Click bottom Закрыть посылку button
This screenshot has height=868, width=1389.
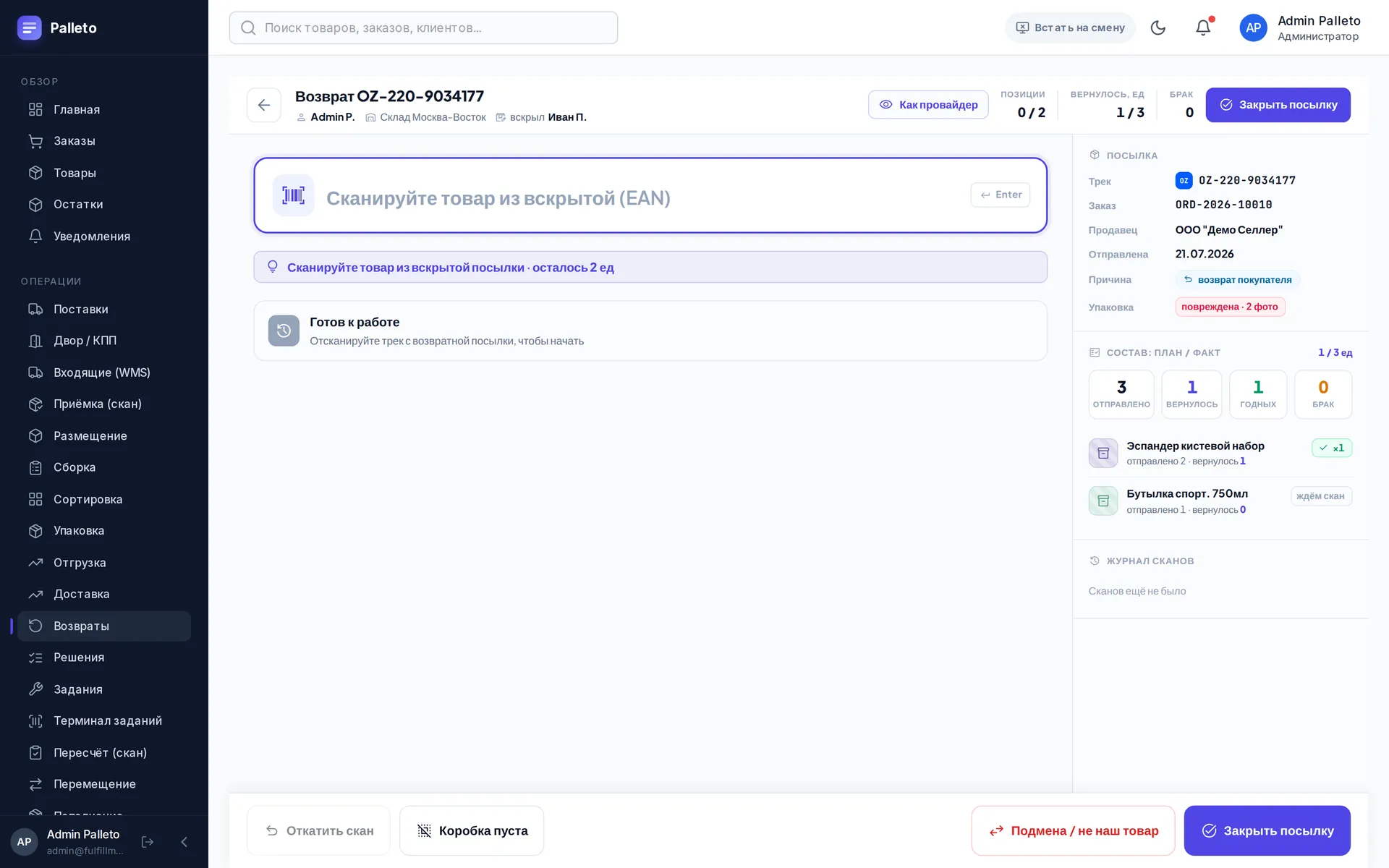(x=1267, y=830)
